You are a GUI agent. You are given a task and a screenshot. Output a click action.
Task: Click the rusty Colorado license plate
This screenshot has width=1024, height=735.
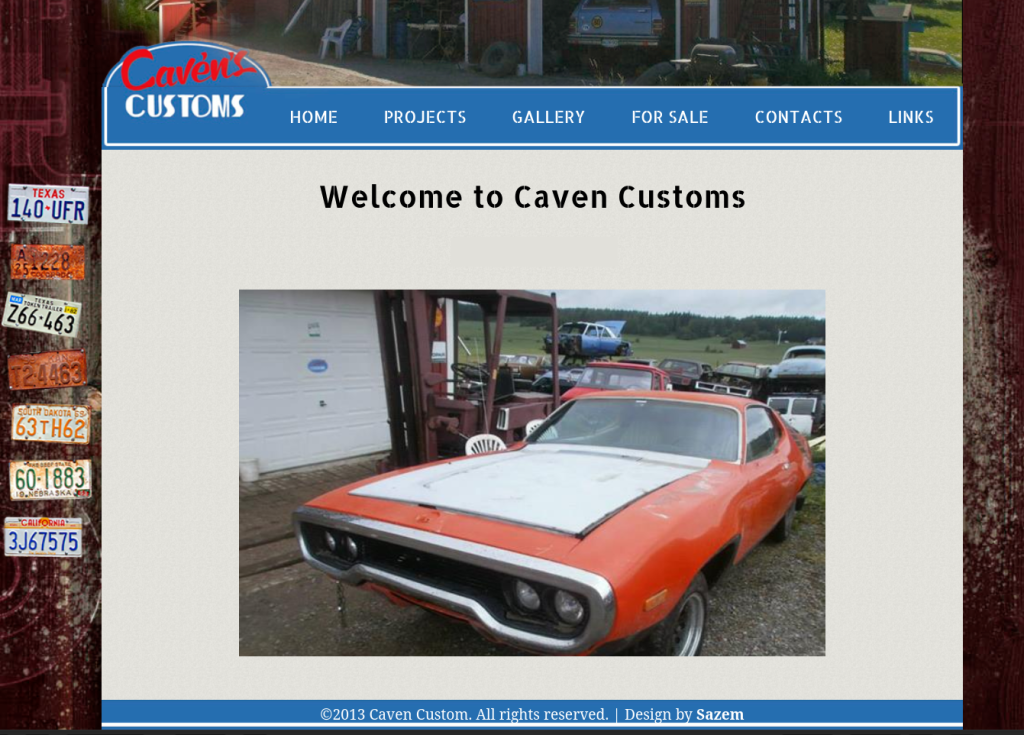[48, 262]
